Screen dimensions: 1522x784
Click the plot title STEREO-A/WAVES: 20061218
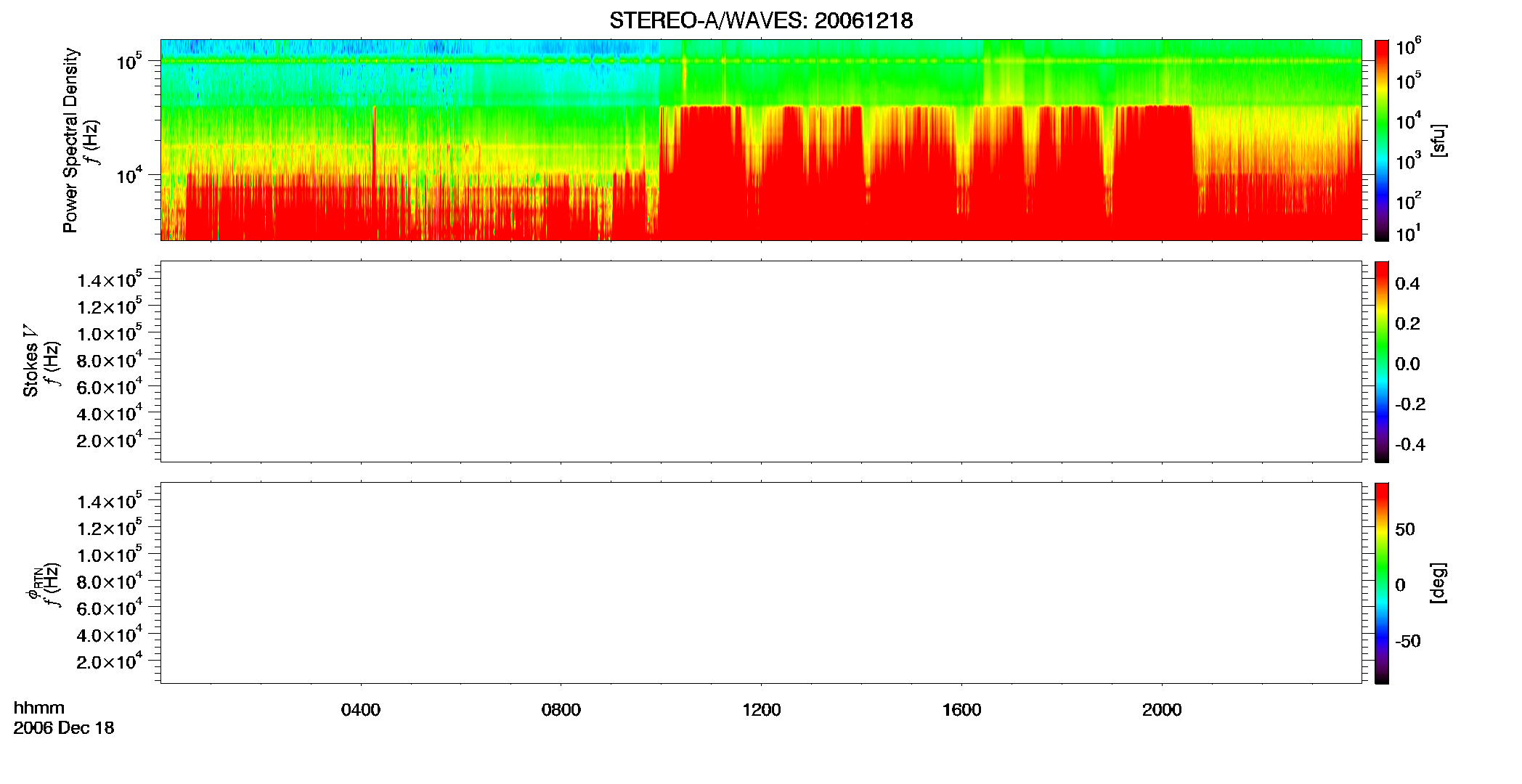click(x=761, y=21)
